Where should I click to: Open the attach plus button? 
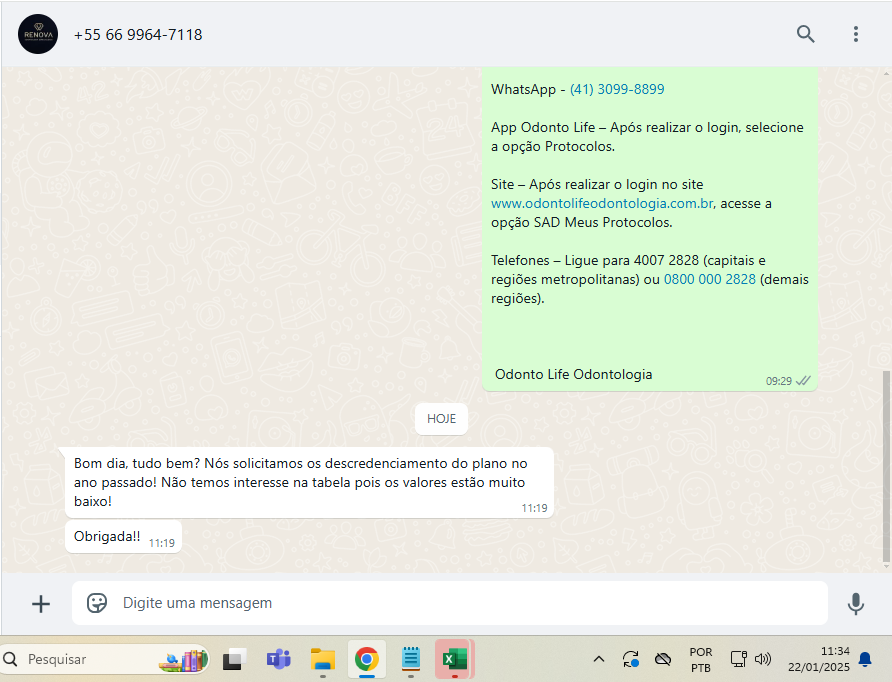pos(40,604)
